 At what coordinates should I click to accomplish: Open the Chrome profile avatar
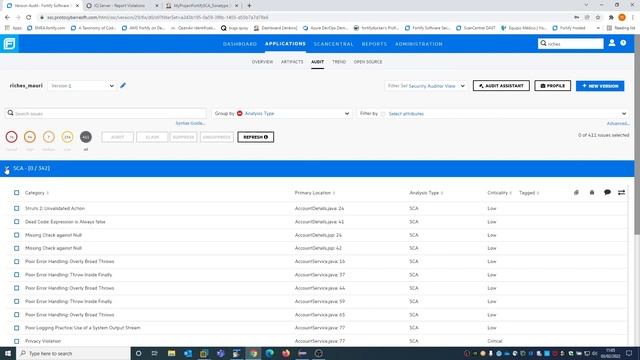coord(622,18)
